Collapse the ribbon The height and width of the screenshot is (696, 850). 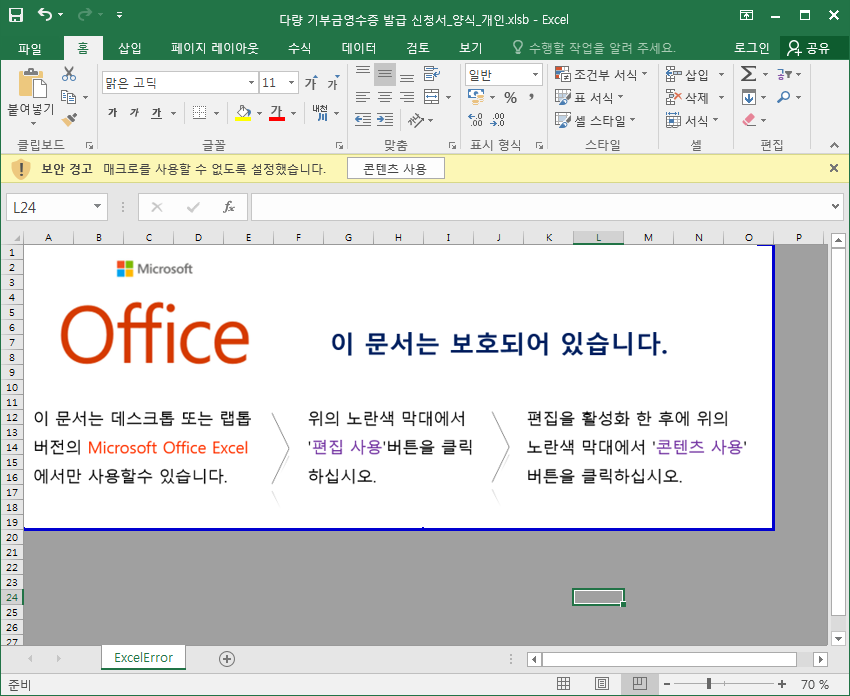click(834, 145)
